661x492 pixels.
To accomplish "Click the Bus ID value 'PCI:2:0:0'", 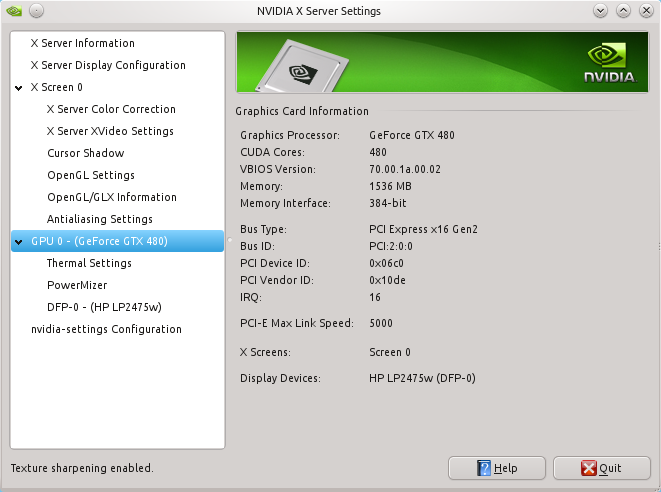I will 391,246.
